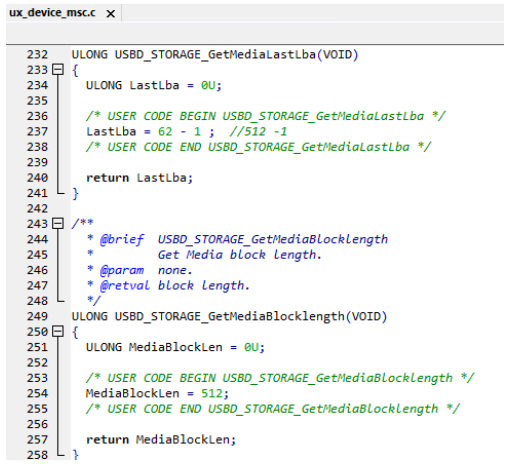Click the USBD_STORAGE_GetMediaLastLba function name on line 232

[x=215, y=54]
